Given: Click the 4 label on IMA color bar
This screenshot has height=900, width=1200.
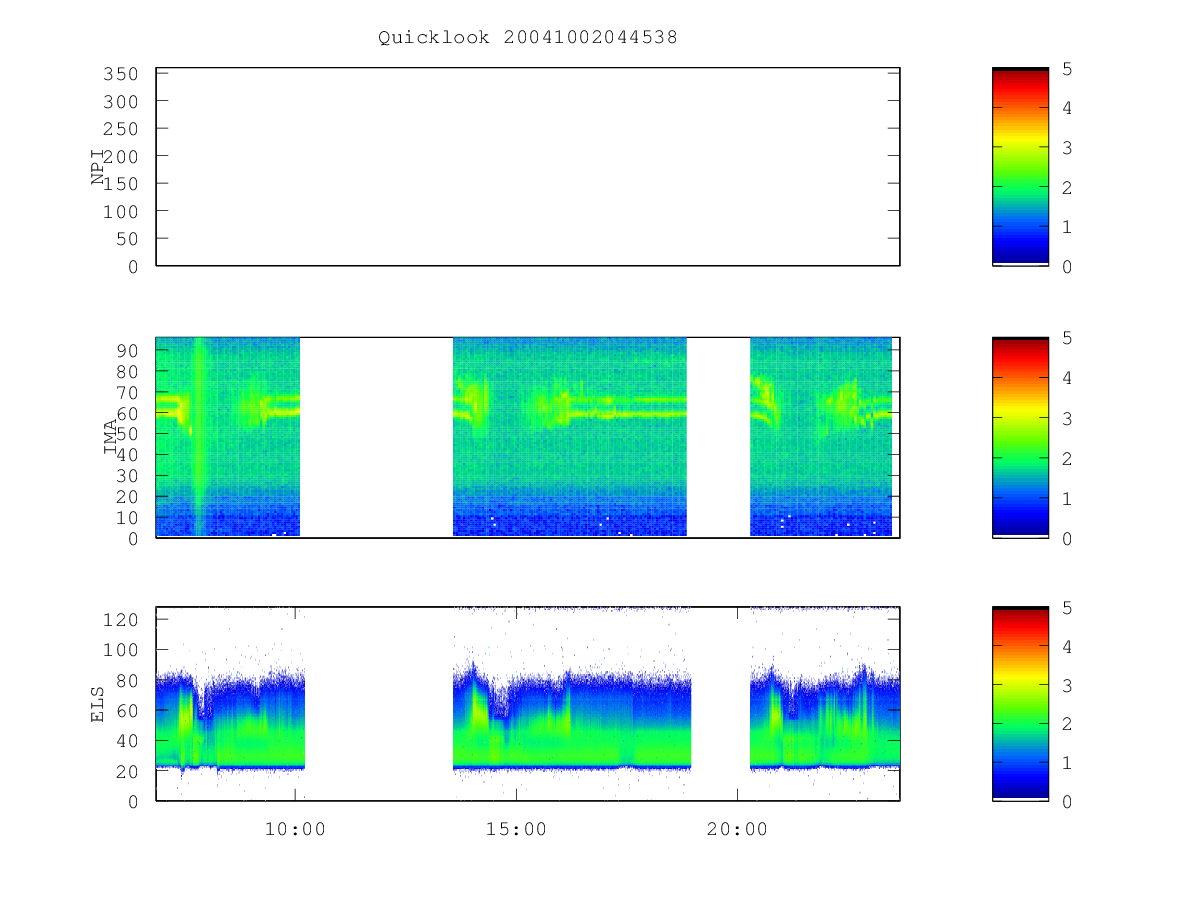Looking at the screenshot, I should (x=1067, y=378).
